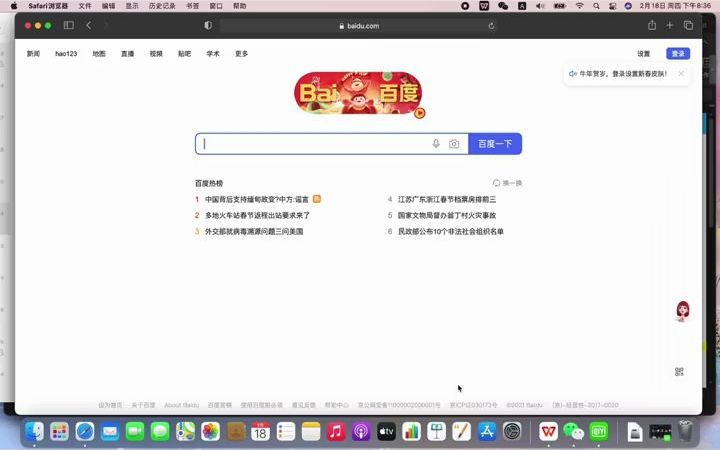Show the QR code icon
720x450 pixels.
pyautogui.click(x=679, y=371)
